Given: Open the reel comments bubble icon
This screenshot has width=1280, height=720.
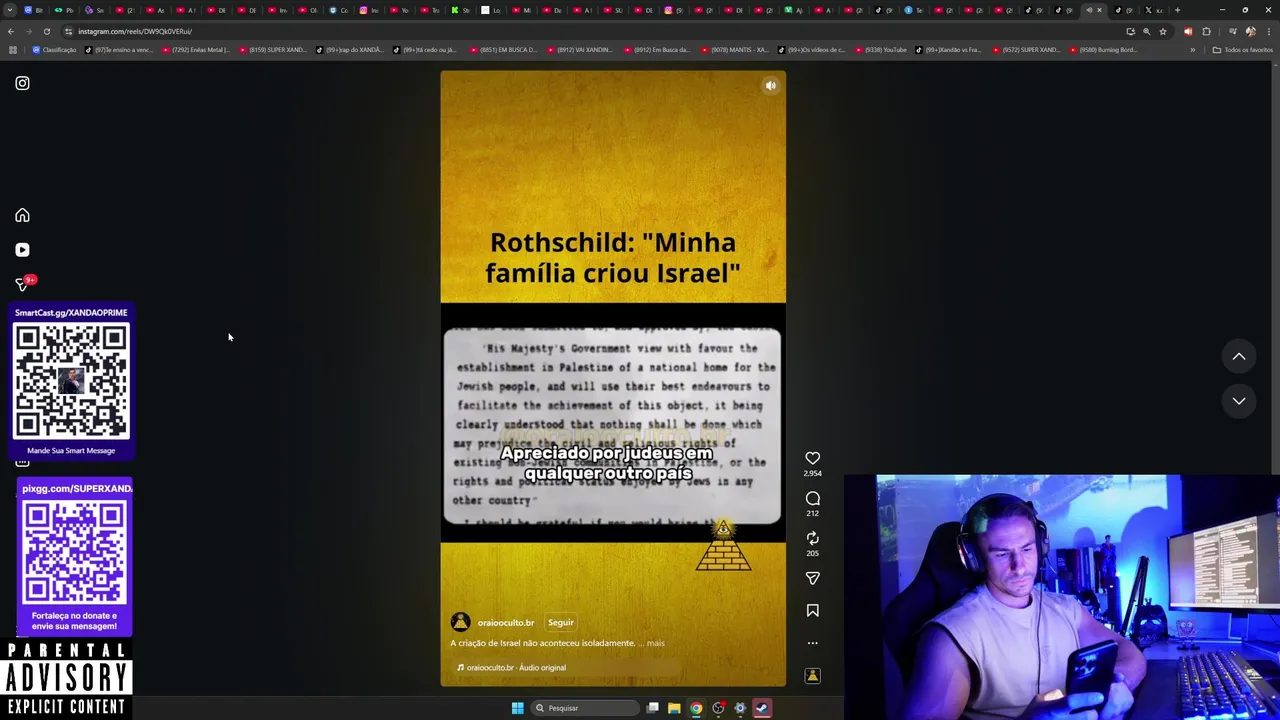Looking at the screenshot, I should tap(813, 498).
